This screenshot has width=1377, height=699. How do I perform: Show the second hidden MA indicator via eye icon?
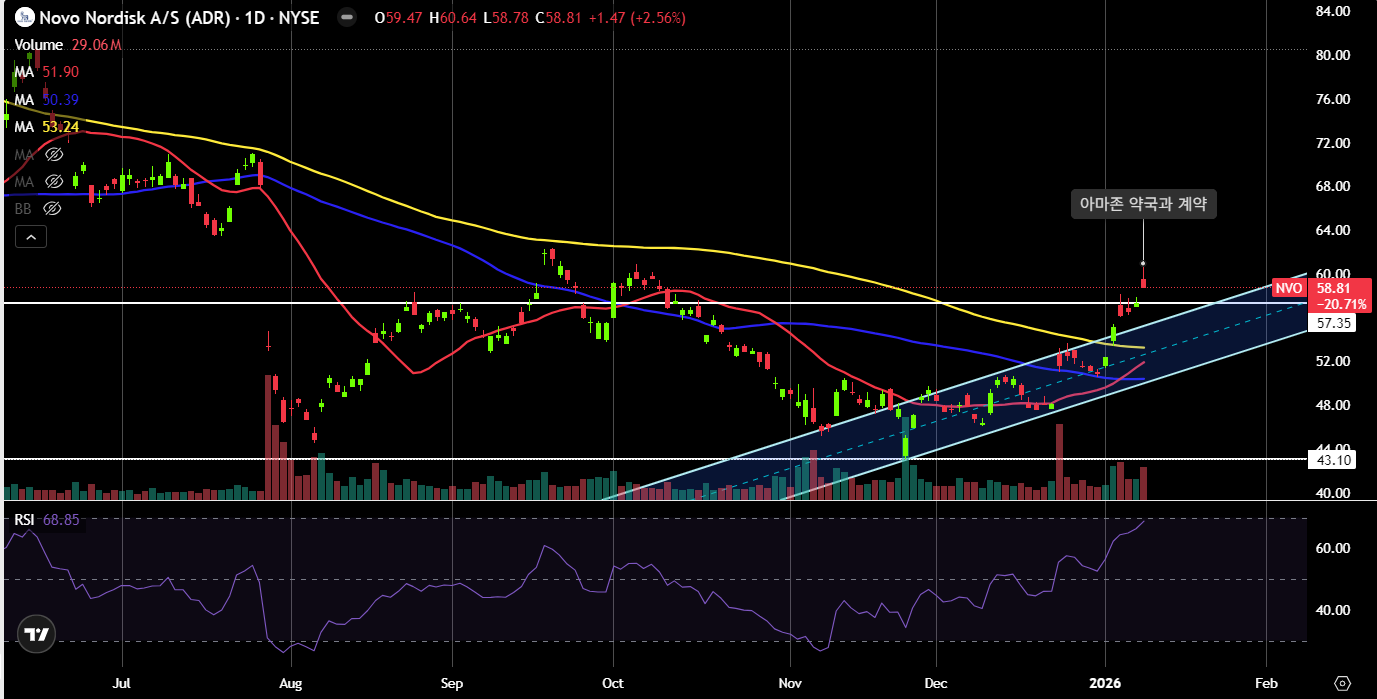[53, 182]
